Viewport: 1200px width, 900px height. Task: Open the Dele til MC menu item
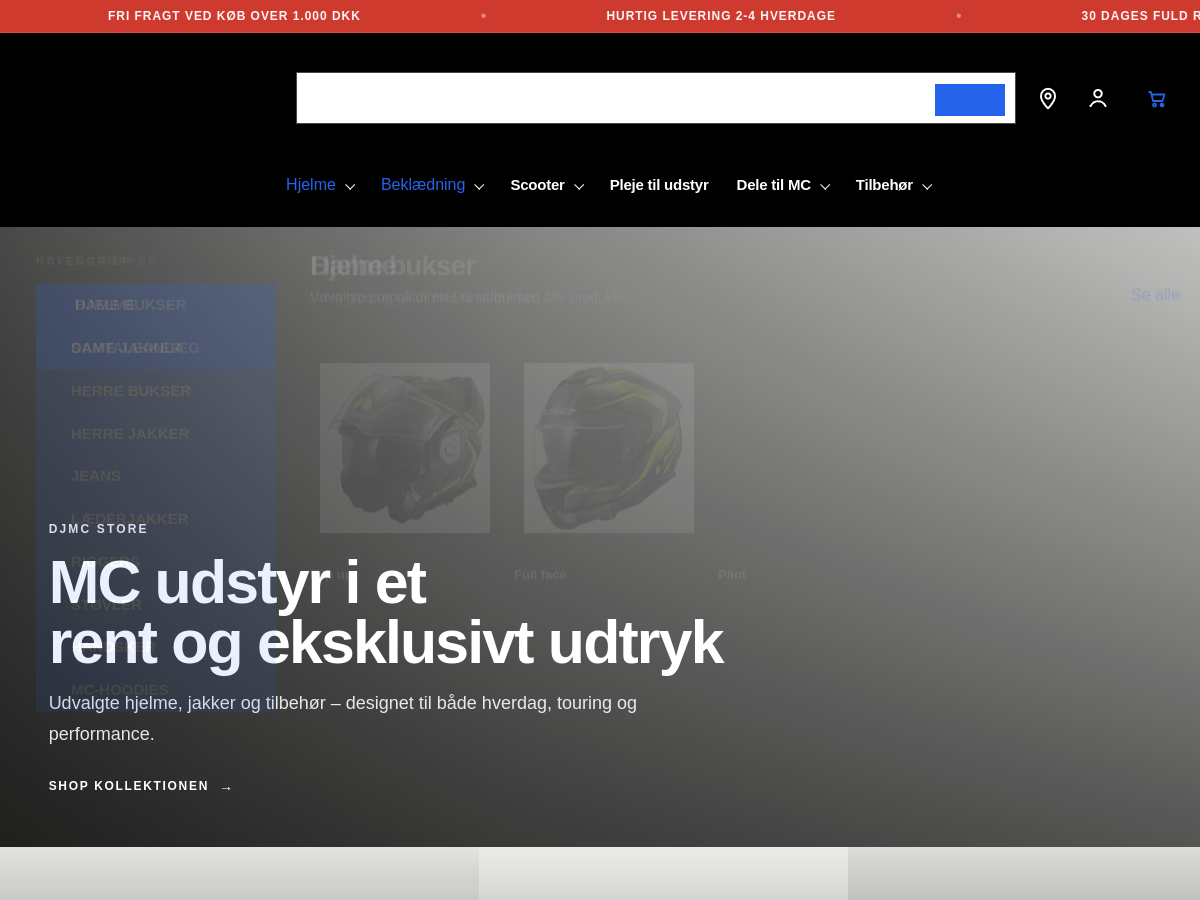pos(774,185)
